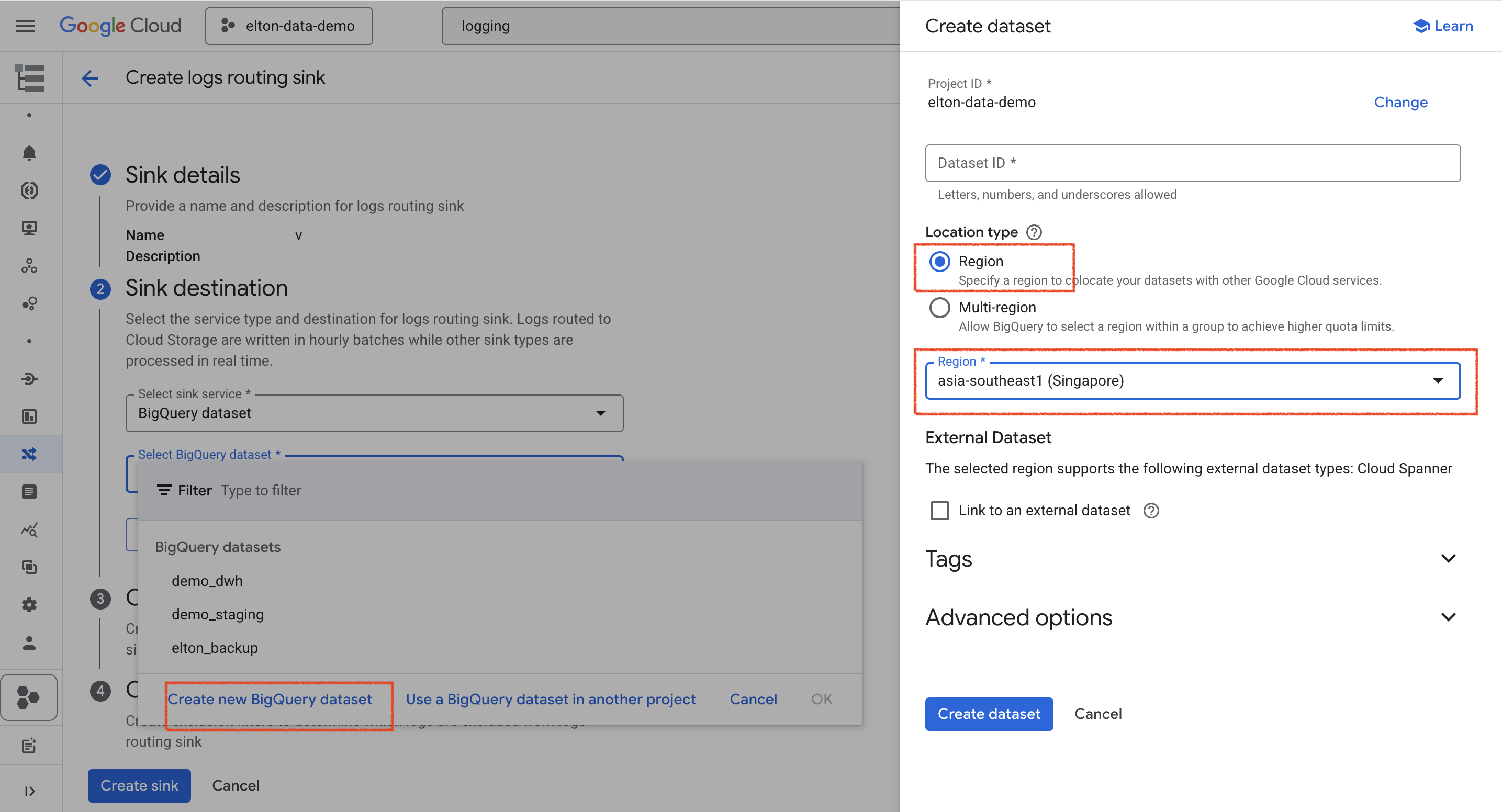Open the circle-arrow integration icon in sidebar
The image size is (1502, 812).
[29, 379]
